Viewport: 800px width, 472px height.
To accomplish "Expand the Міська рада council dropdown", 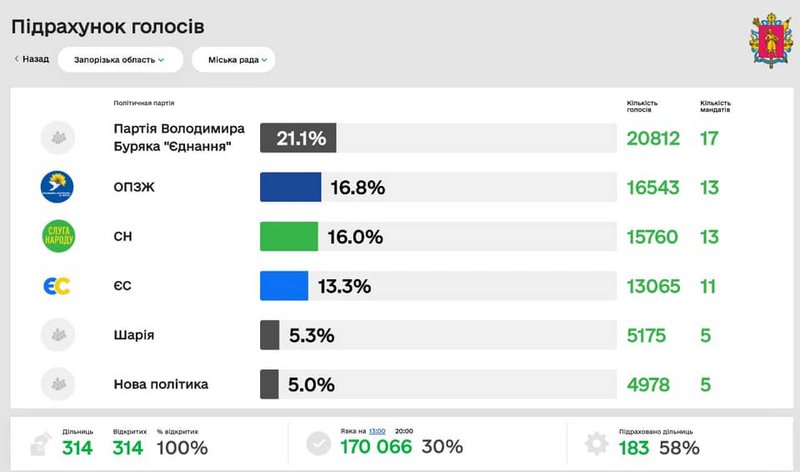I will click(233, 60).
